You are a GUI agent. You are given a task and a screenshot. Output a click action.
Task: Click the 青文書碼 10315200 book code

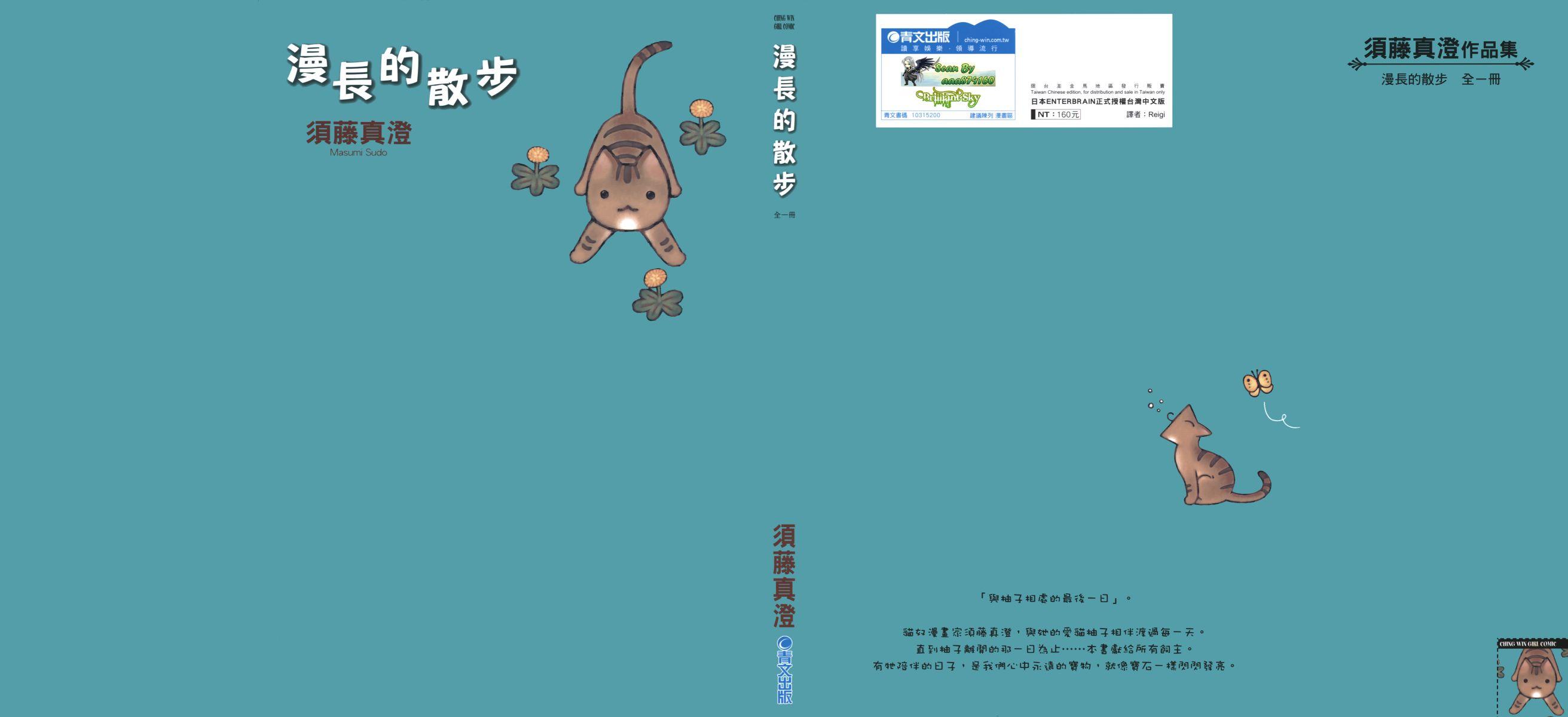(x=912, y=115)
